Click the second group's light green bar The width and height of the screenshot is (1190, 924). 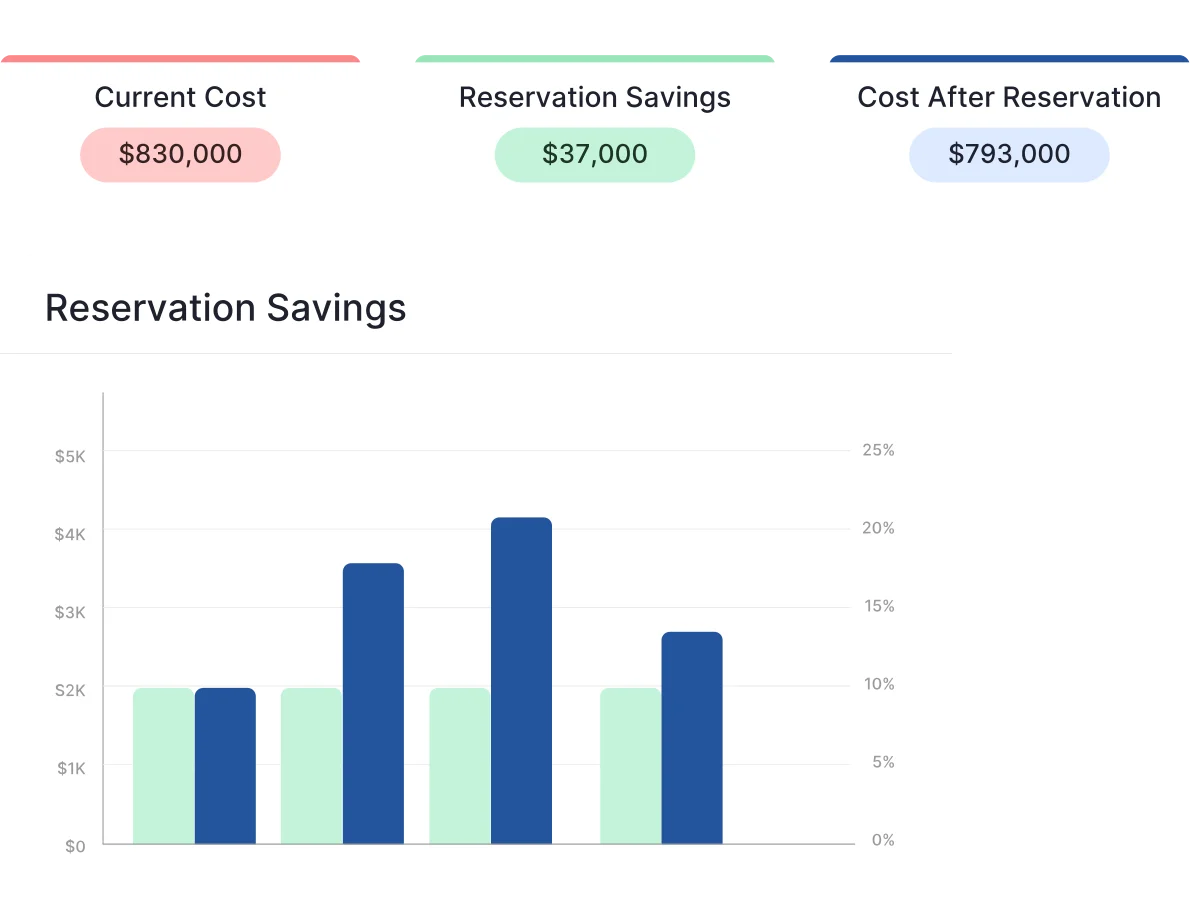[x=311, y=766]
